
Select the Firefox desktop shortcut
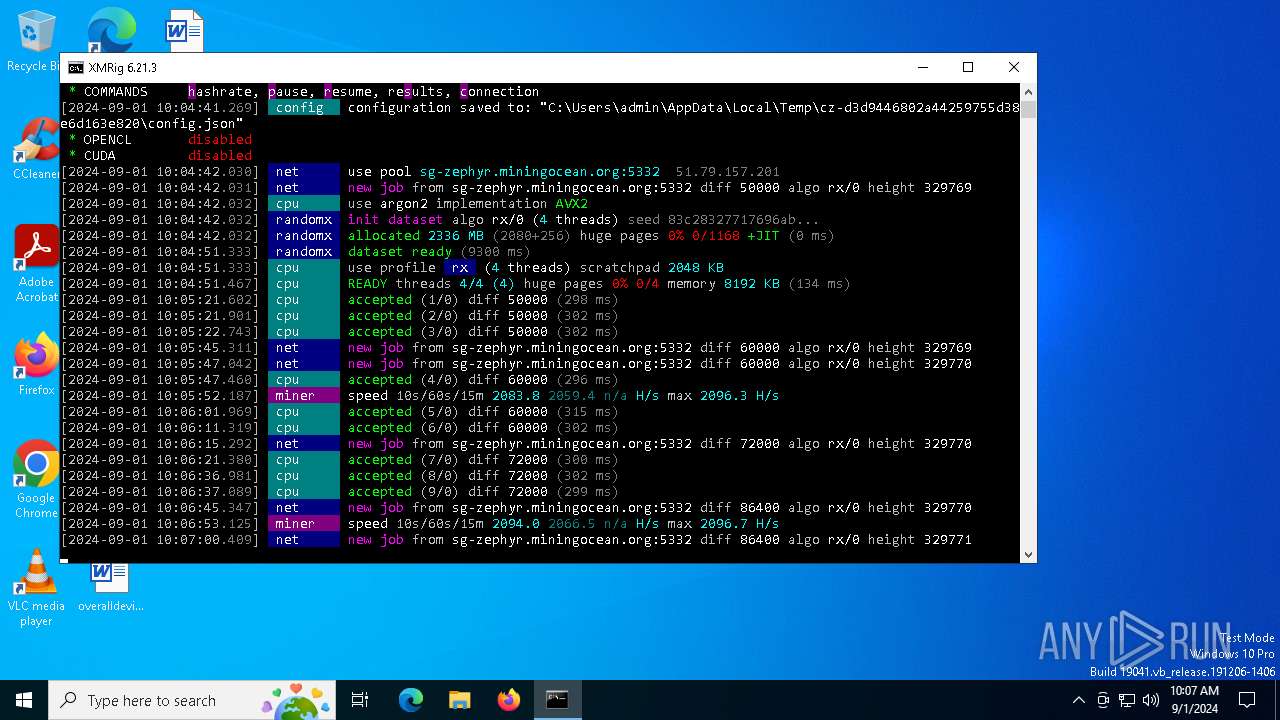click(36, 365)
